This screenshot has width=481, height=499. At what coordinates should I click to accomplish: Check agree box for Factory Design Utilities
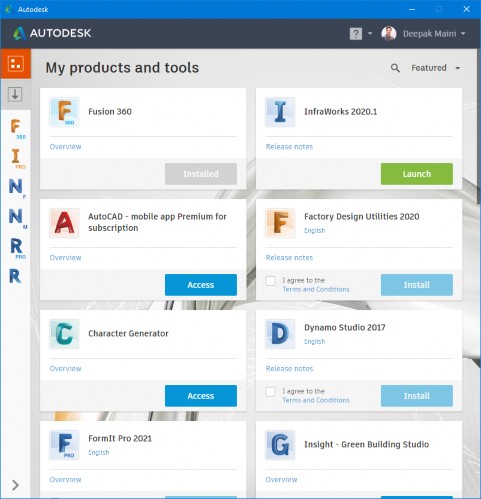(270, 281)
